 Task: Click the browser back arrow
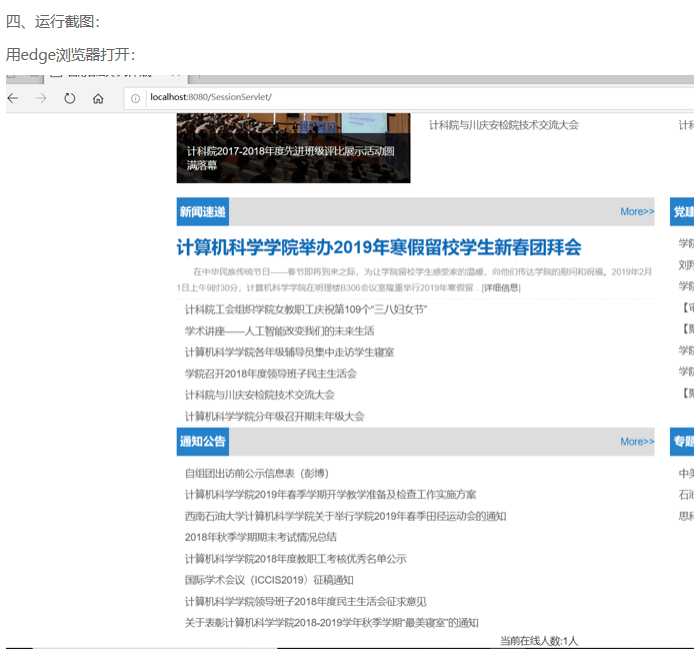pos(13,98)
